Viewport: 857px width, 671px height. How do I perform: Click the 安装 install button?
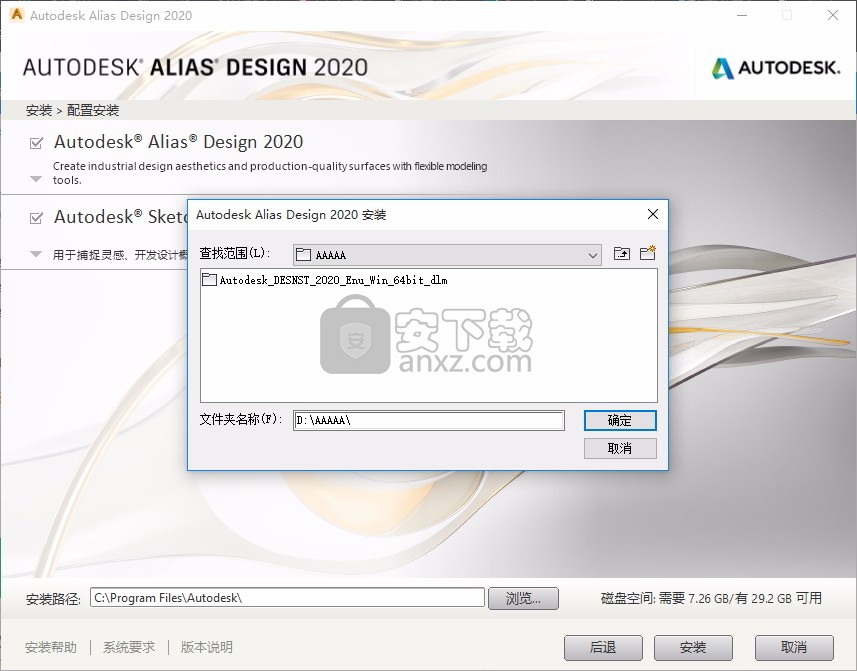(x=693, y=648)
